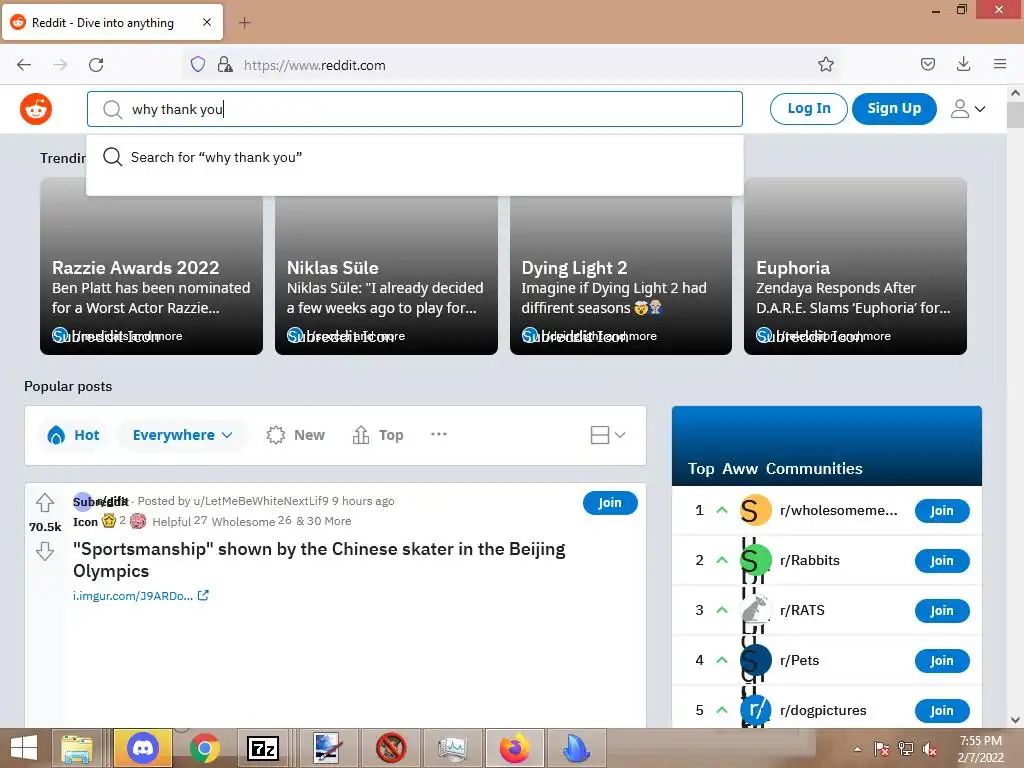
Task: Open more sort options ellipsis
Action: pyautogui.click(x=439, y=434)
